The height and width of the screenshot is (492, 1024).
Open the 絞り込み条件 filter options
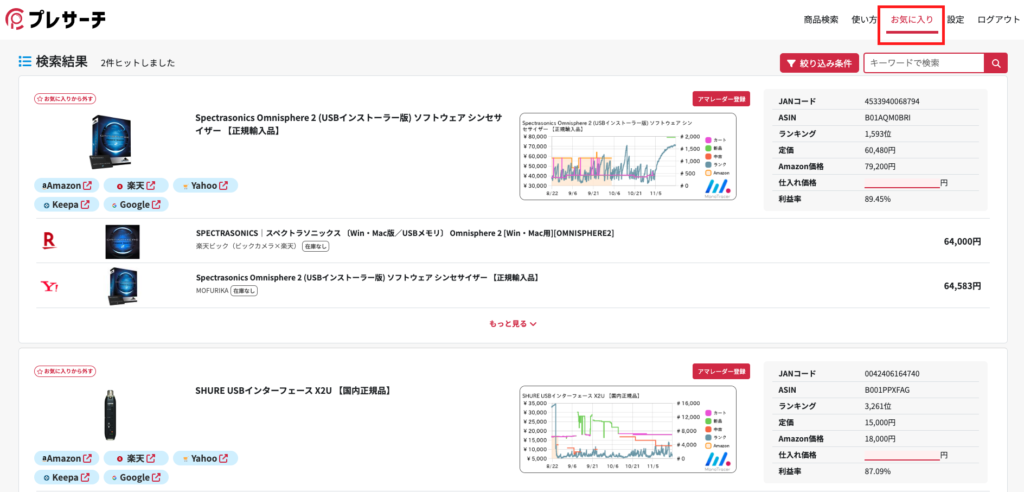(819, 63)
